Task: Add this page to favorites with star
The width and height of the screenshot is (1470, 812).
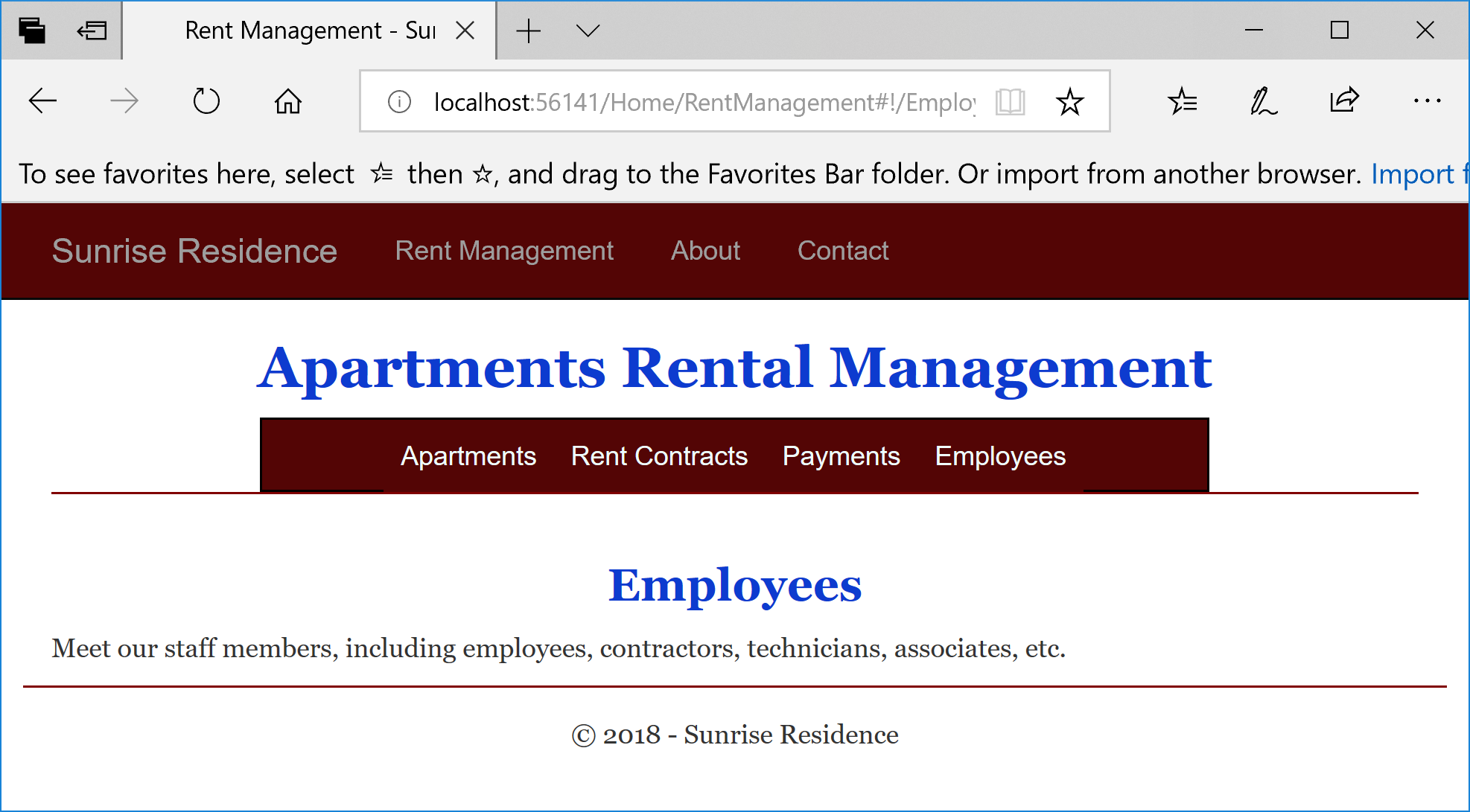Action: point(1070,101)
